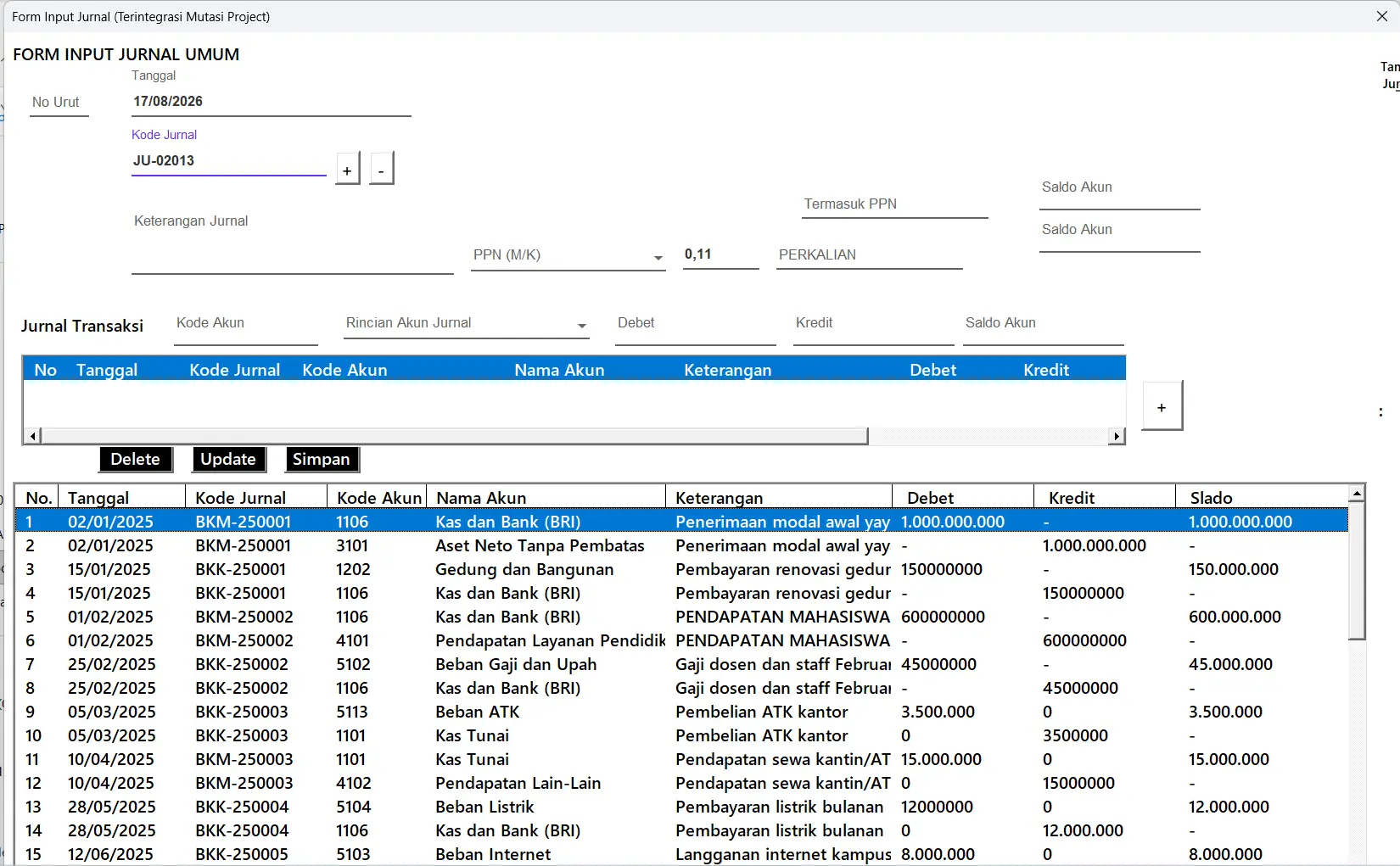Image resolution: width=1400 pixels, height=866 pixels.
Task: Click Kredit value 1.000.000.000 in row 2
Action: (1095, 545)
